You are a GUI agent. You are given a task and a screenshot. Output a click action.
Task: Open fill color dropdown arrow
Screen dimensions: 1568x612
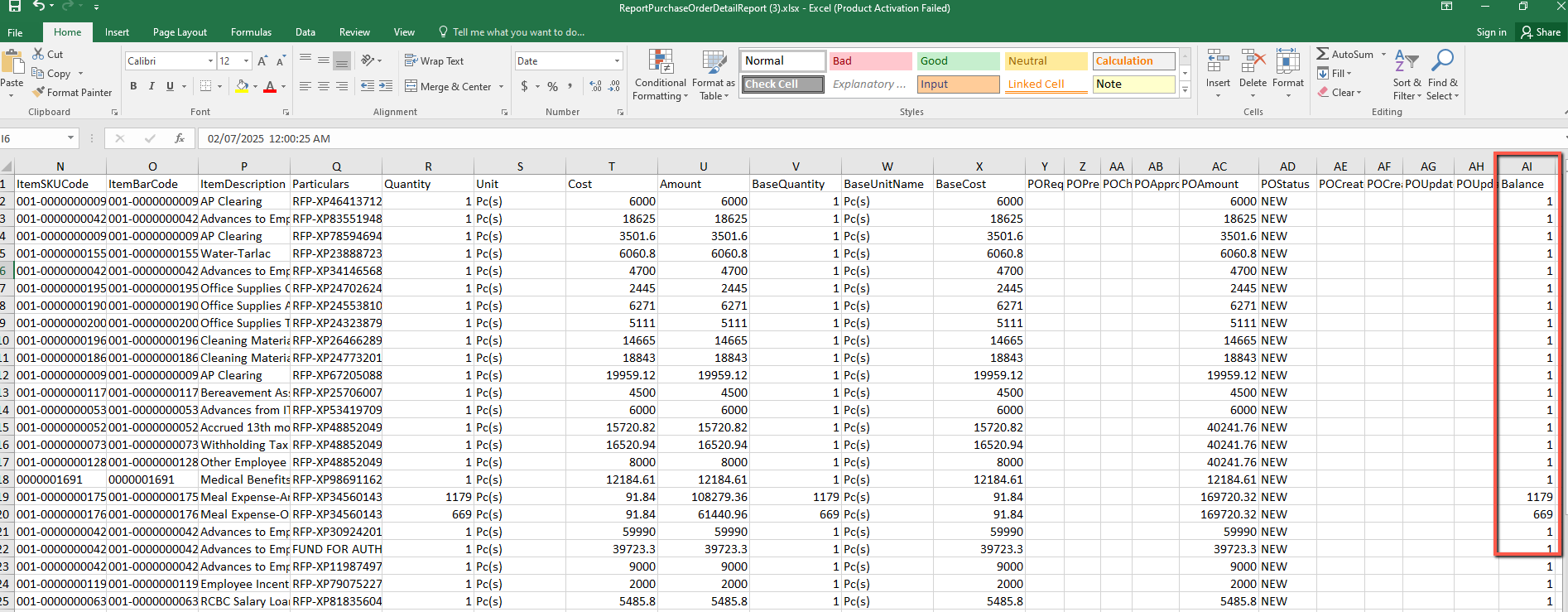tap(255, 86)
